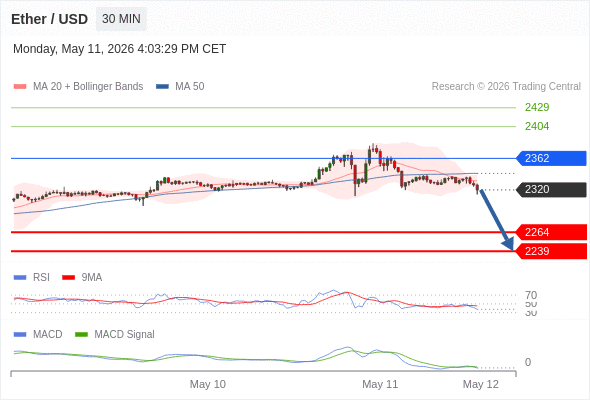Click the Research © 2026 Trading Central credit
This screenshot has width=590, height=400.
click(x=506, y=87)
